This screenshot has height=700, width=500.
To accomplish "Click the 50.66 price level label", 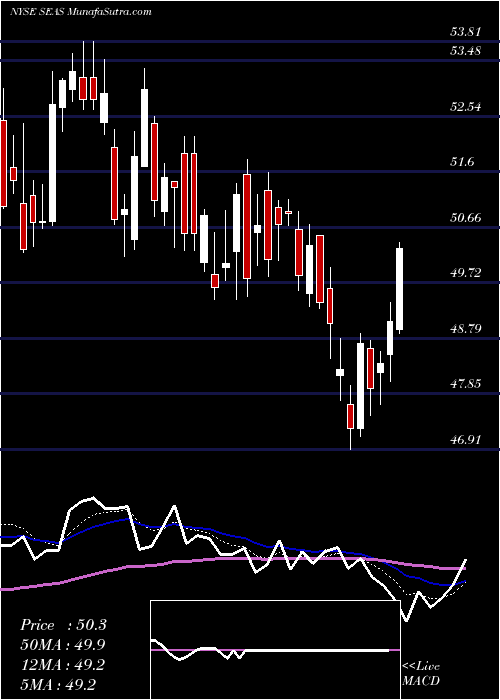I will 465,218.
